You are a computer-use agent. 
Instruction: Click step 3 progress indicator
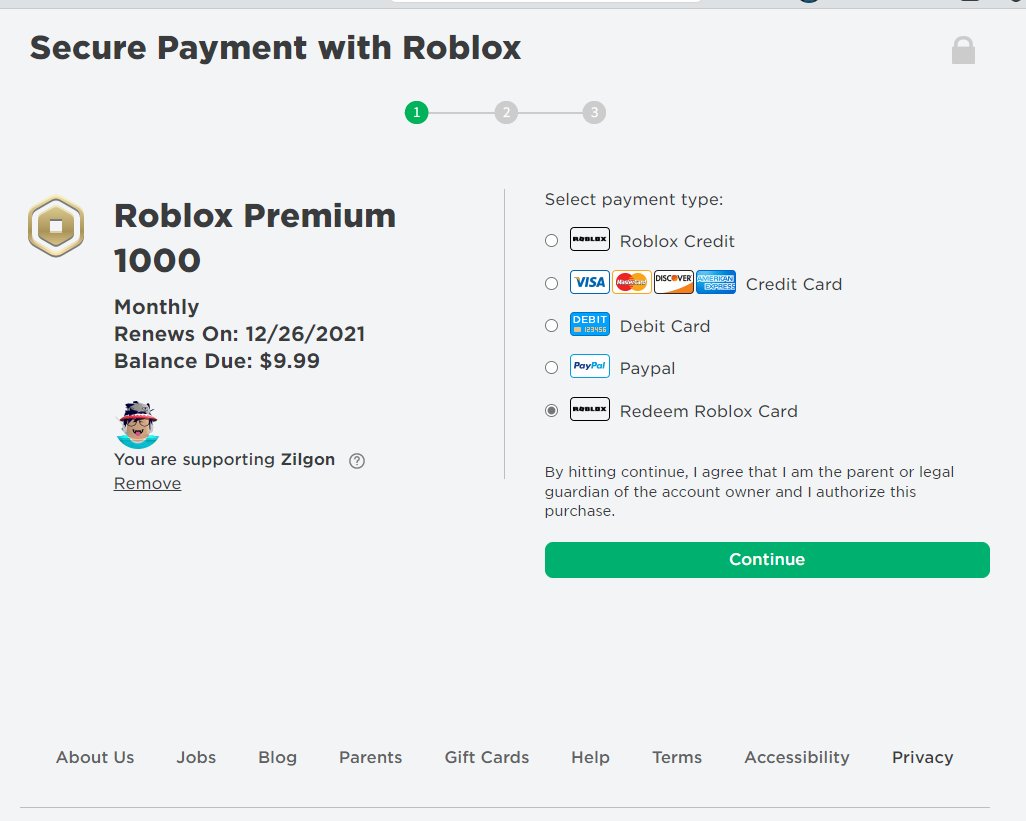[x=595, y=113]
